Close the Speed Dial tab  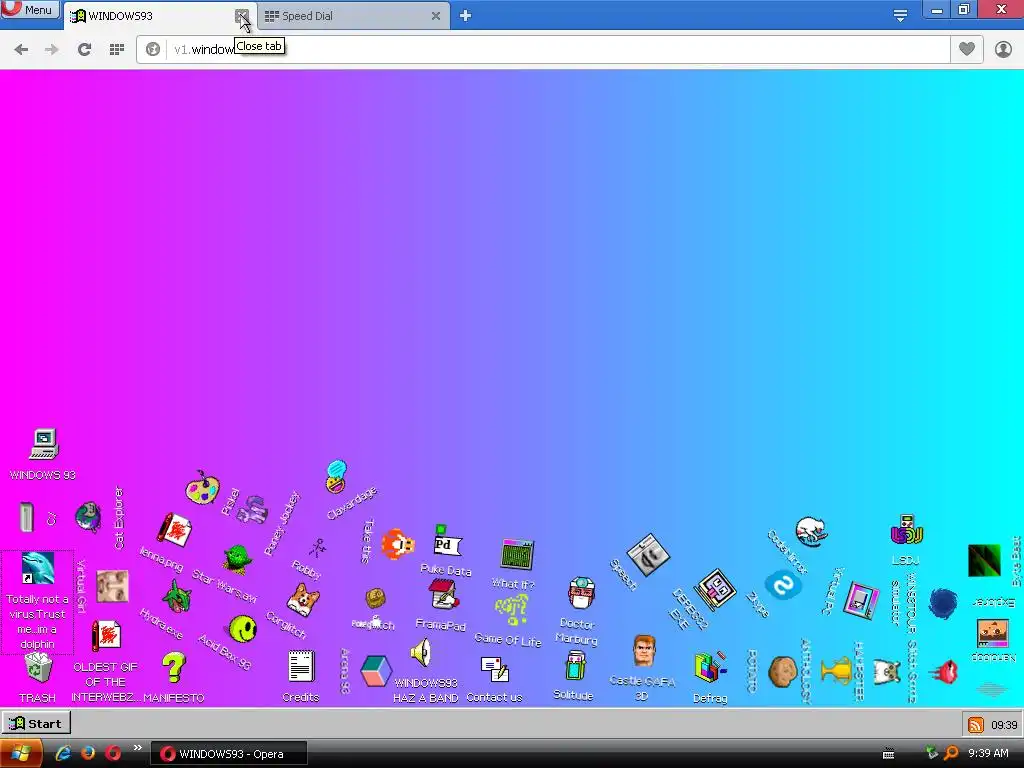point(436,16)
